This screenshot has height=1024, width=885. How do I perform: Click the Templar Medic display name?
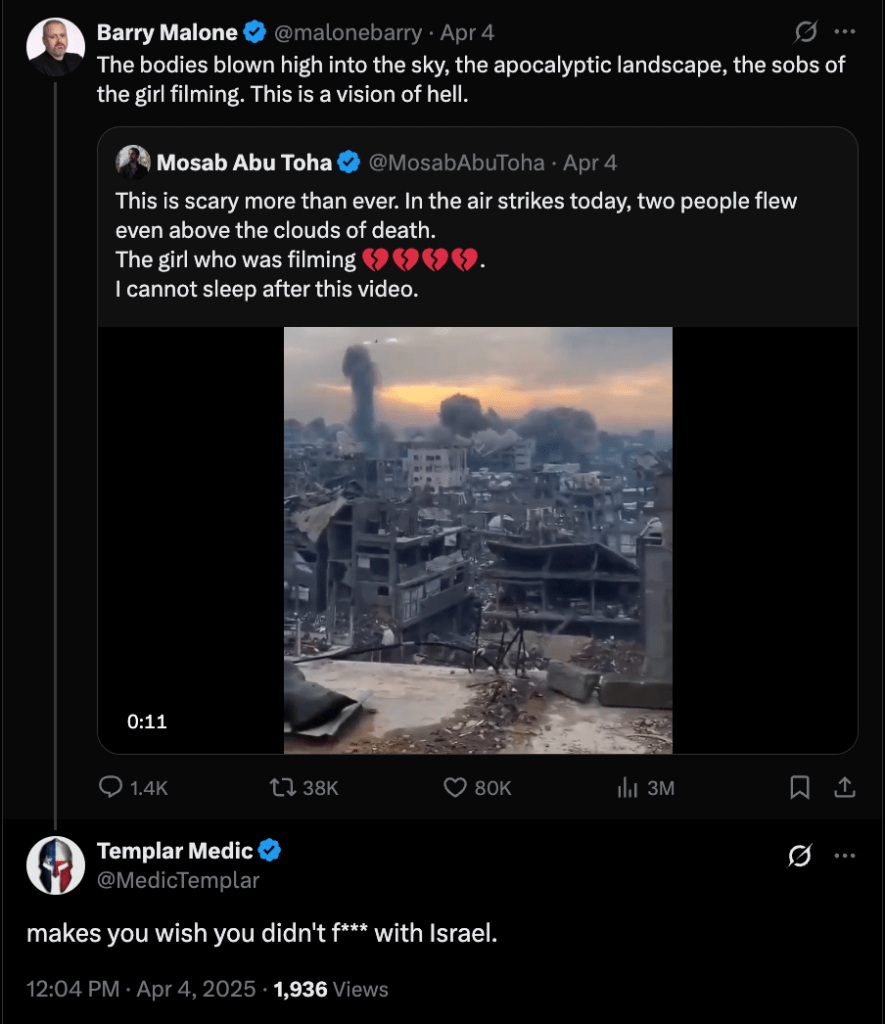point(175,851)
